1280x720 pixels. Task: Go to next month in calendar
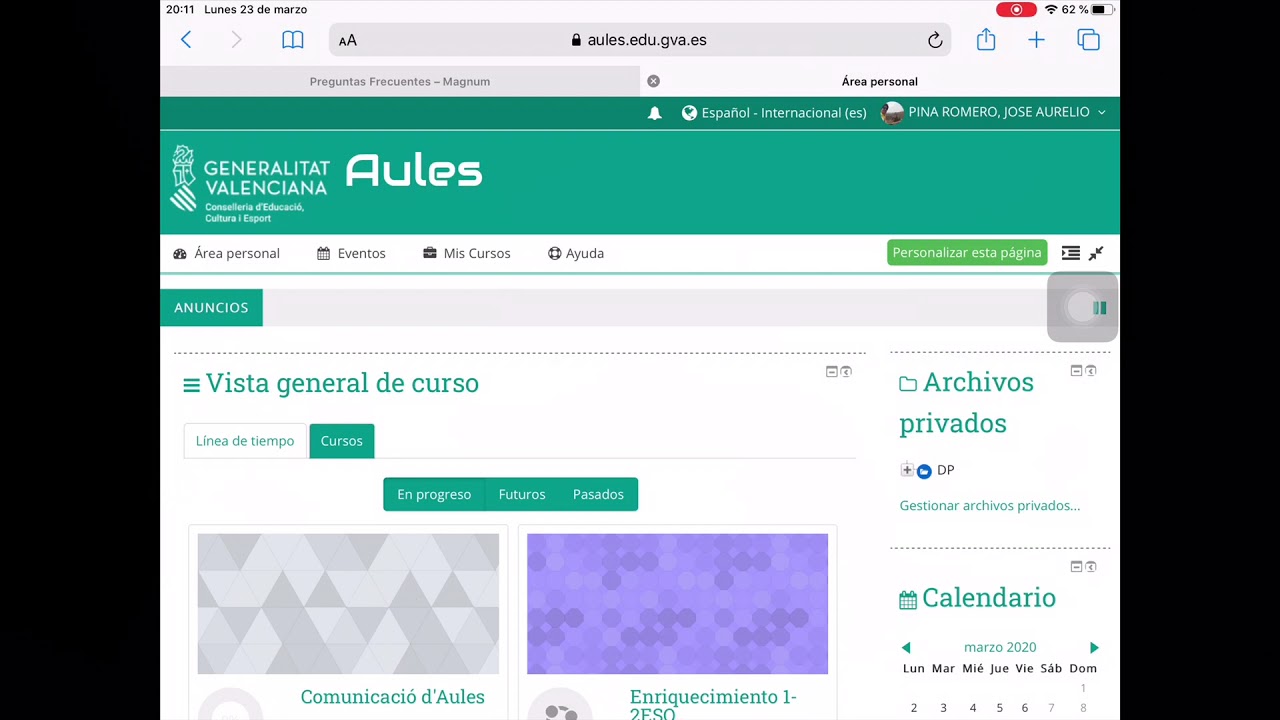[1094, 648]
